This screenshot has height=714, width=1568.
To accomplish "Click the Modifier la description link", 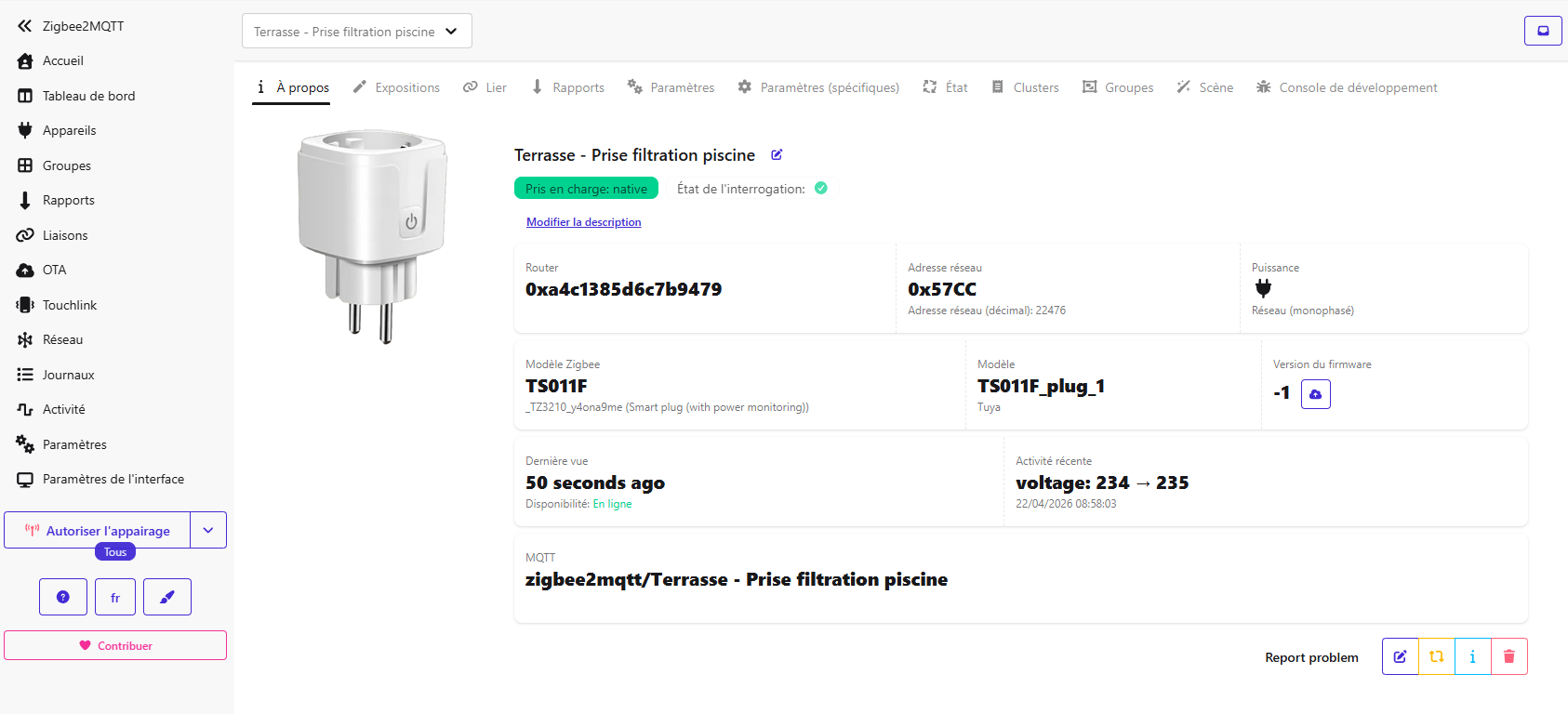I will point(583,222).
